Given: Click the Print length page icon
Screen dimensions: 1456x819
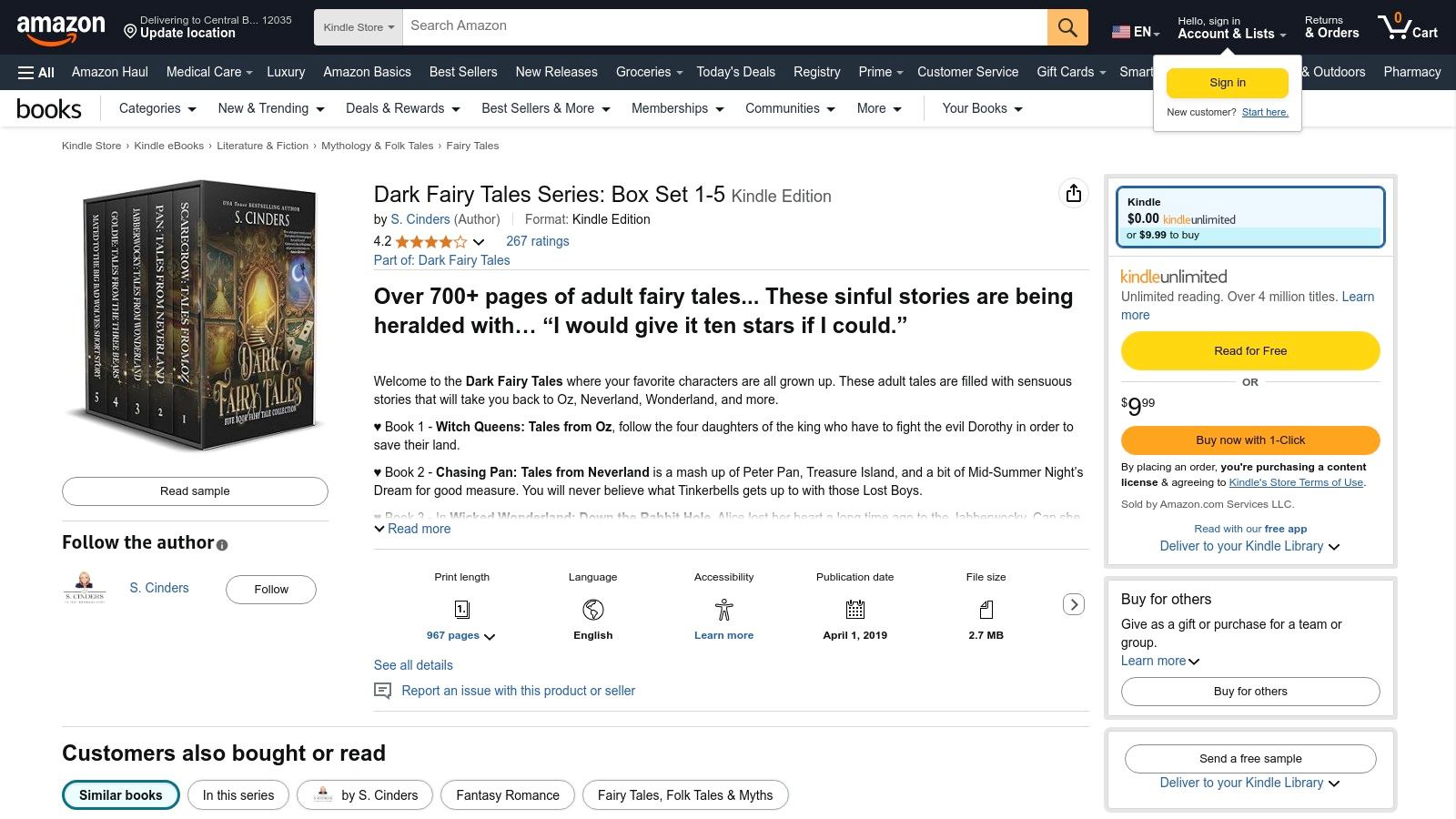Looking at the screenshot, I should (x=461, y=610).
